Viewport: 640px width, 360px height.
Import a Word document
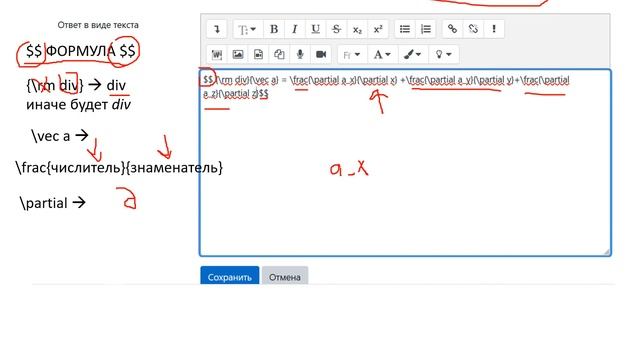click(217, 55)
